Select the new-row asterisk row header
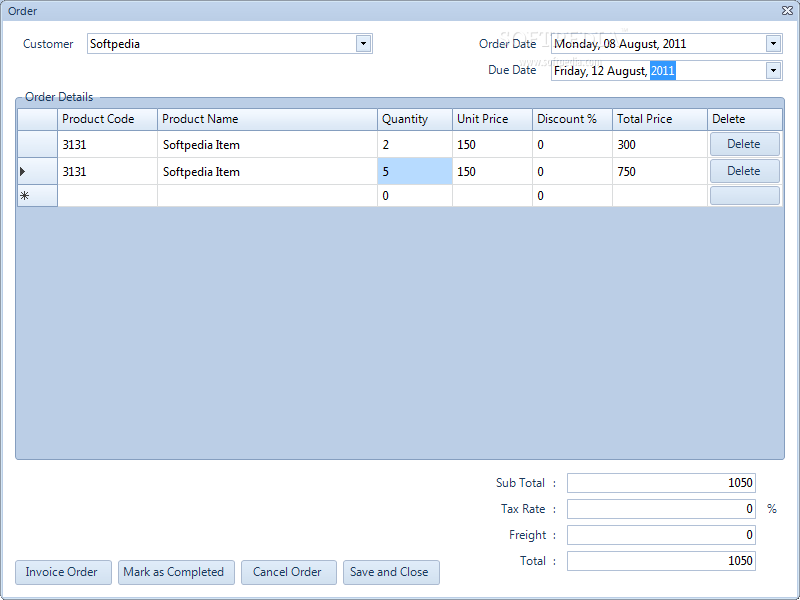This screenshot has width=800, height=600. pos(37,196)
